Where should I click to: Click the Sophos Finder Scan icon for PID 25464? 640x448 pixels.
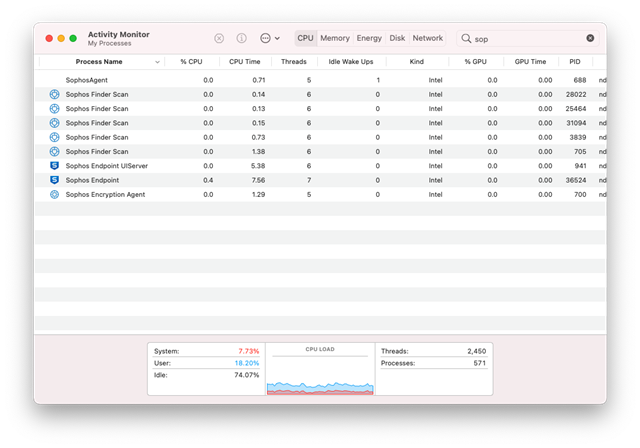tap(54, 109)
